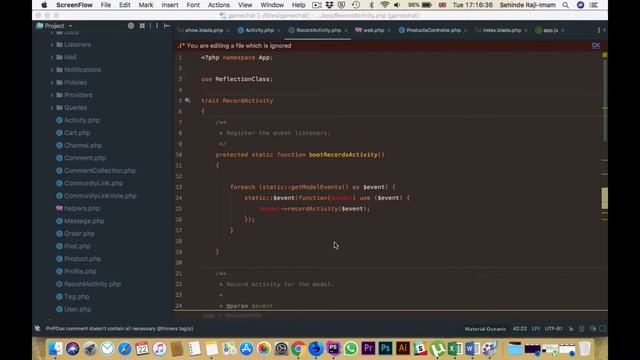This screenshot has width=640, height=360.
Task: Open Launchpad rocket icon in dock
Action: [90, 349]
